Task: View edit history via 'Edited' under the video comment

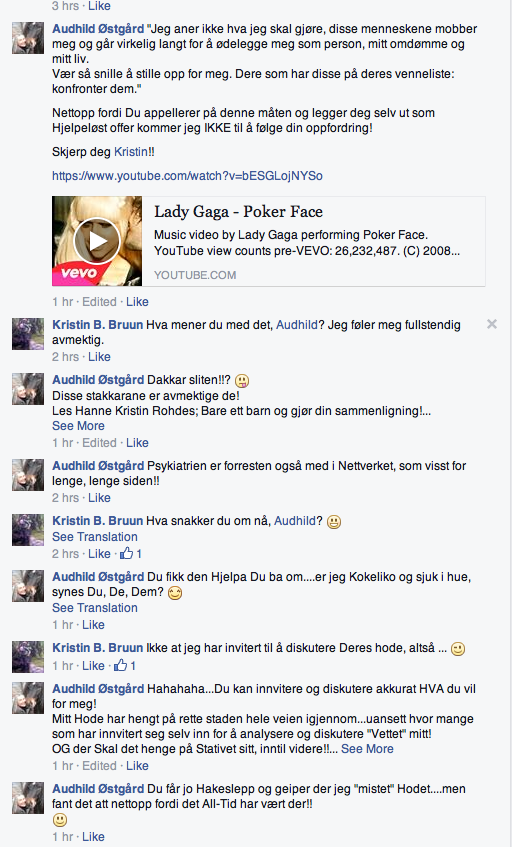Action: click(99, 302)
